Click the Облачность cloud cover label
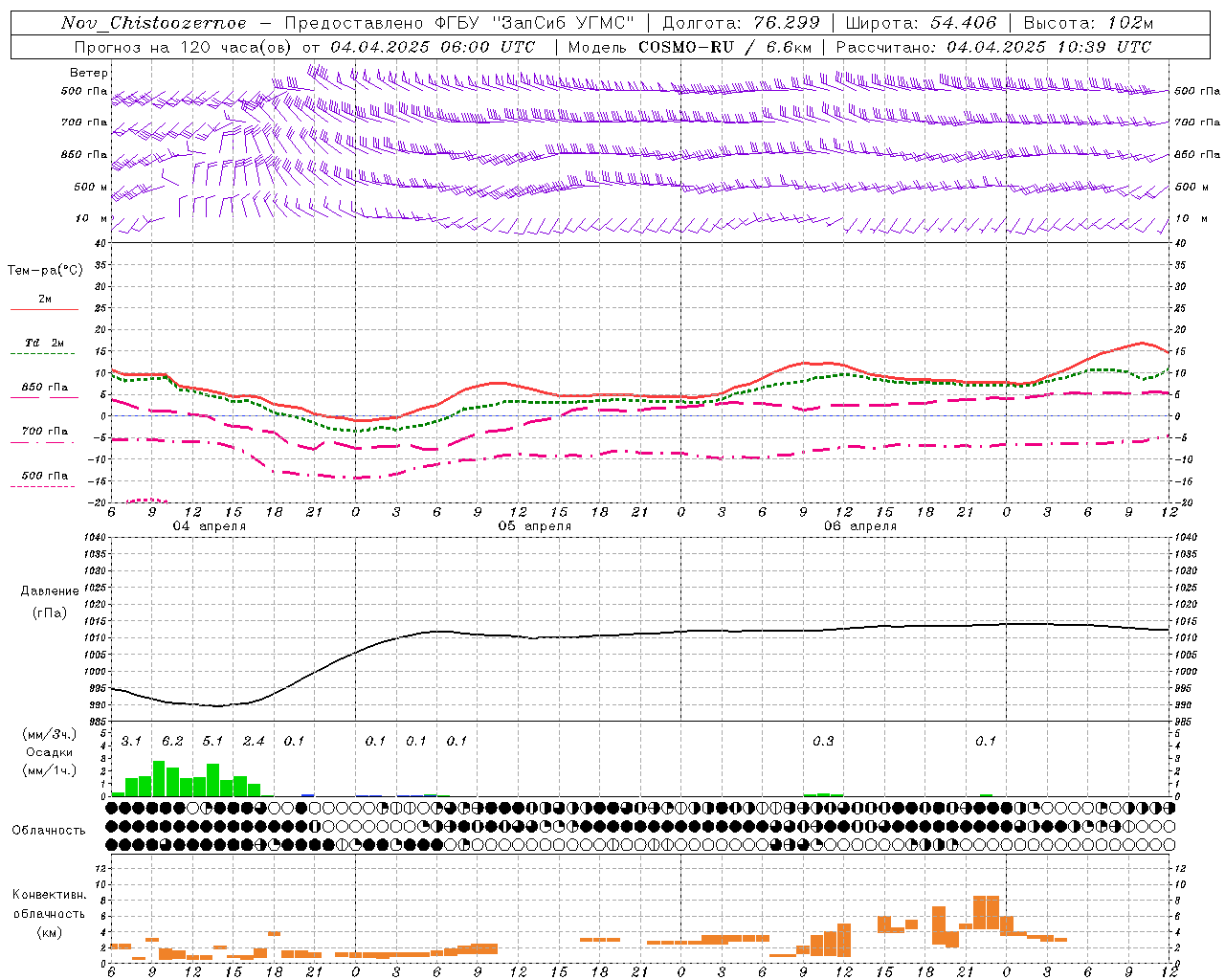This screenshot has width=1225, height=980. pos(49,831)
